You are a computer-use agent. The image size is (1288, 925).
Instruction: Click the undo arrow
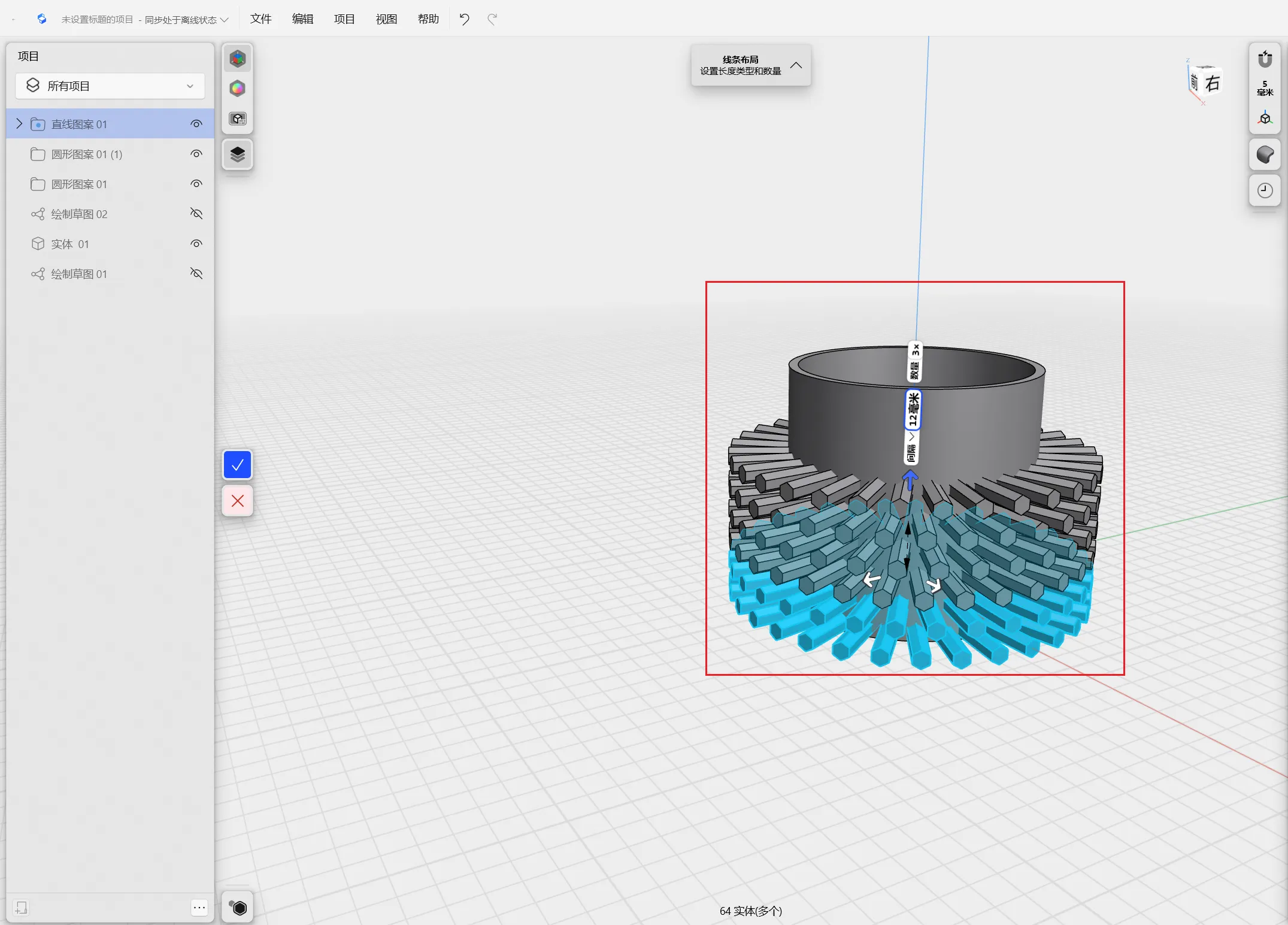[x=464, y=19]
